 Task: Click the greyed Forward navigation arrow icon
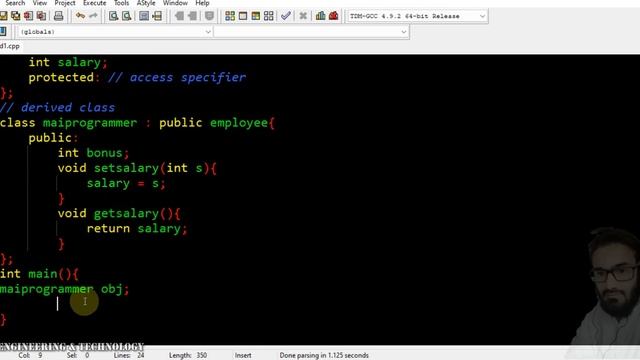[192, 16]
